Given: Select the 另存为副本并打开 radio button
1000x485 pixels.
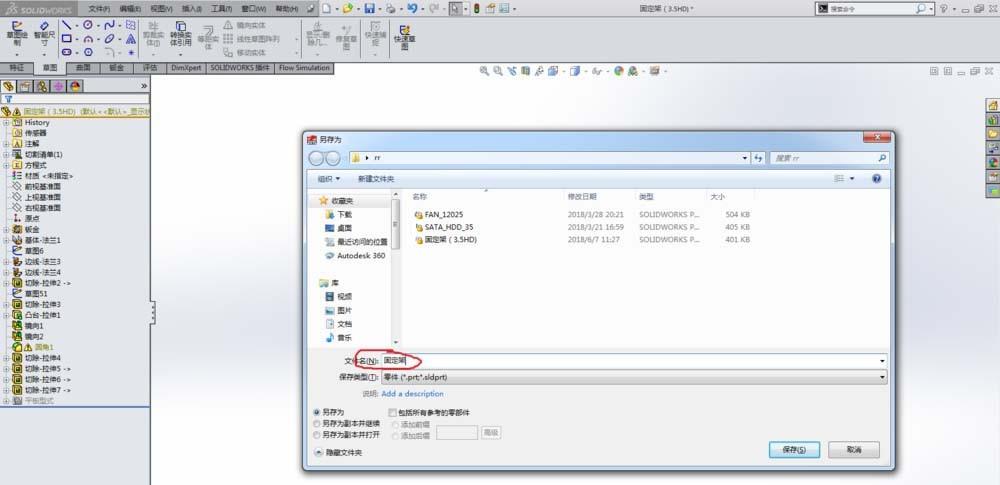Looking at the screenshot, I should pyautogui.click(x=317, y=434).
